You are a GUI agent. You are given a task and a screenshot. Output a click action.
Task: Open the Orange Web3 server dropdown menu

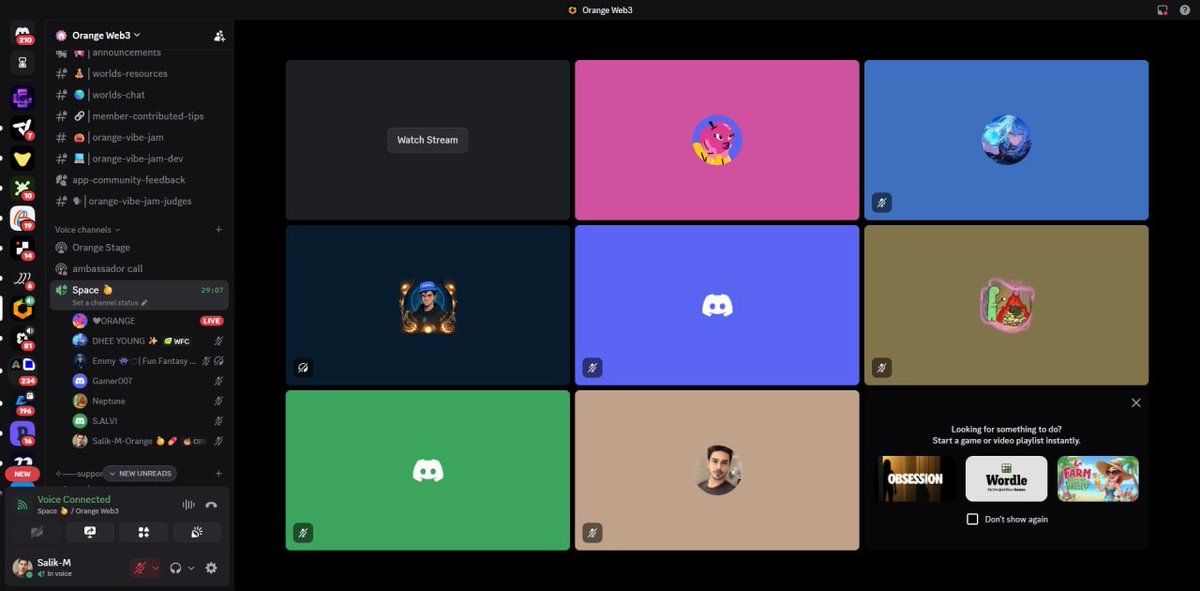[x=107, y=35]
